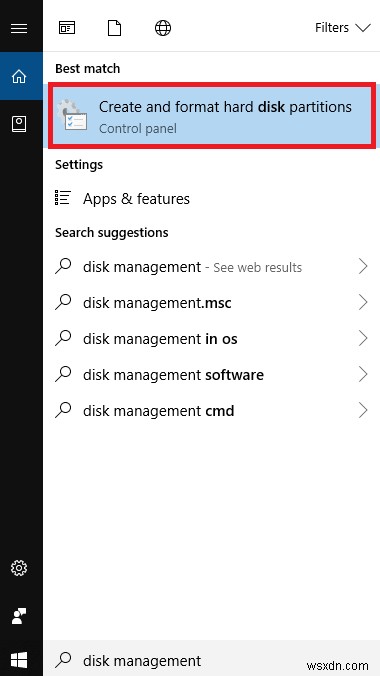Click search icon beside disk management in os
The width and height of the screenshot is (380, 676).
[x=63, y=338]
